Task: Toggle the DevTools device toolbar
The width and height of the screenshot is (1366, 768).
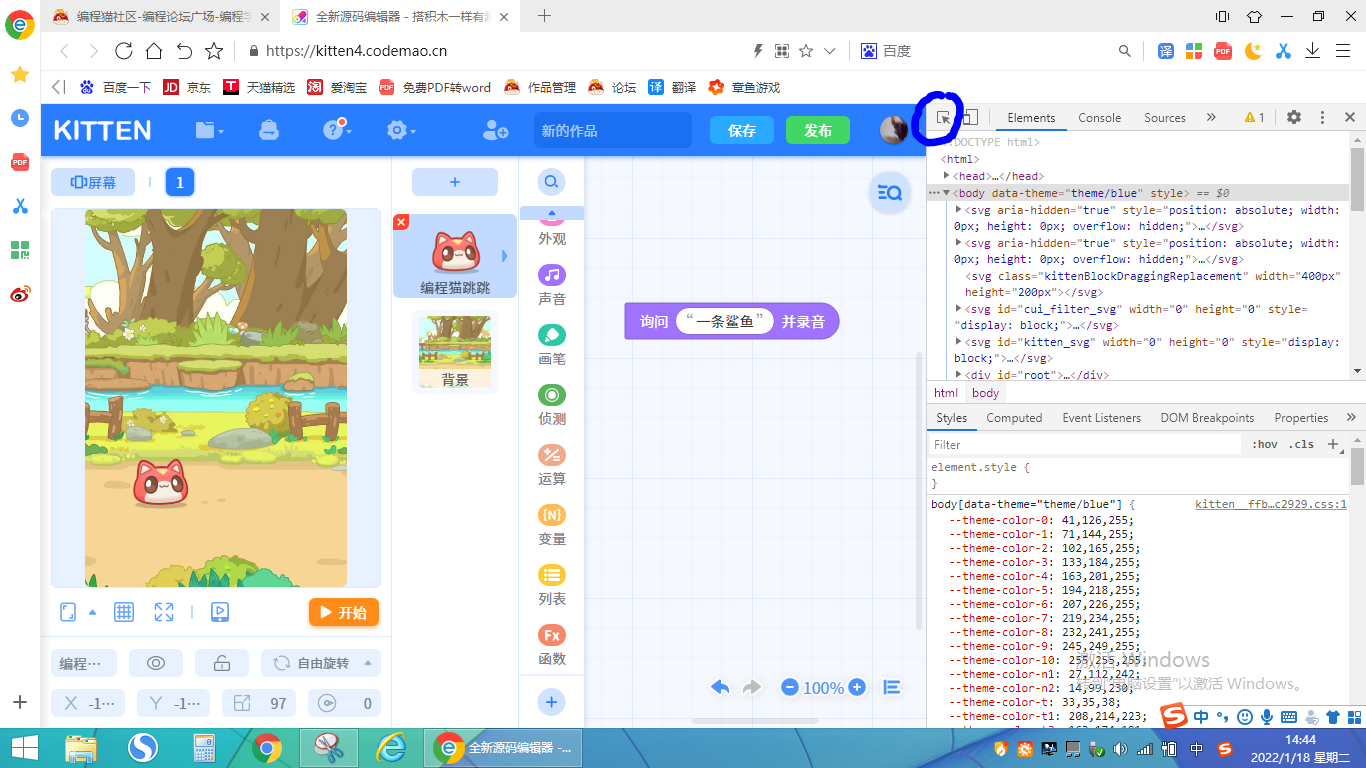Action: click(970, 118)
